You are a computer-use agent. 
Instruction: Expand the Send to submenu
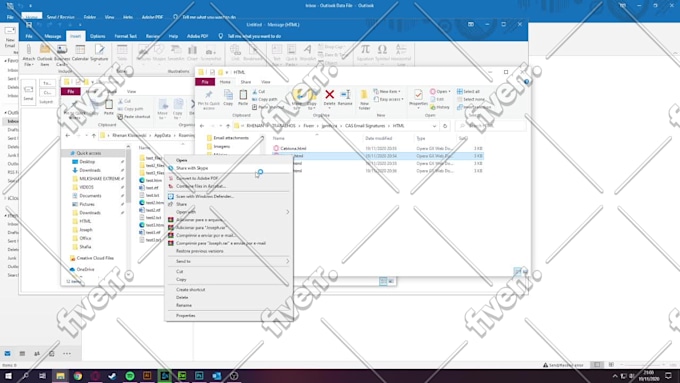coord(288,261)
